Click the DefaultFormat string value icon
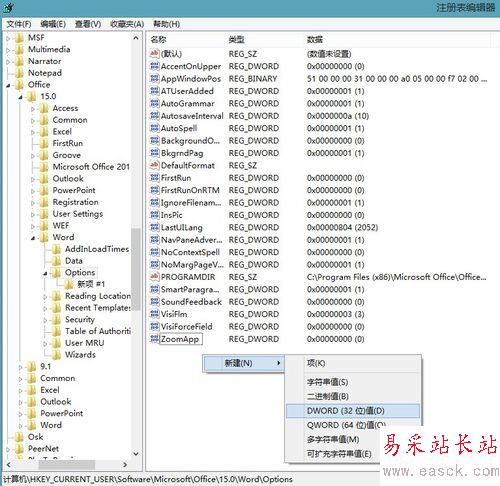Screen dimensions: 500x486 154,165
